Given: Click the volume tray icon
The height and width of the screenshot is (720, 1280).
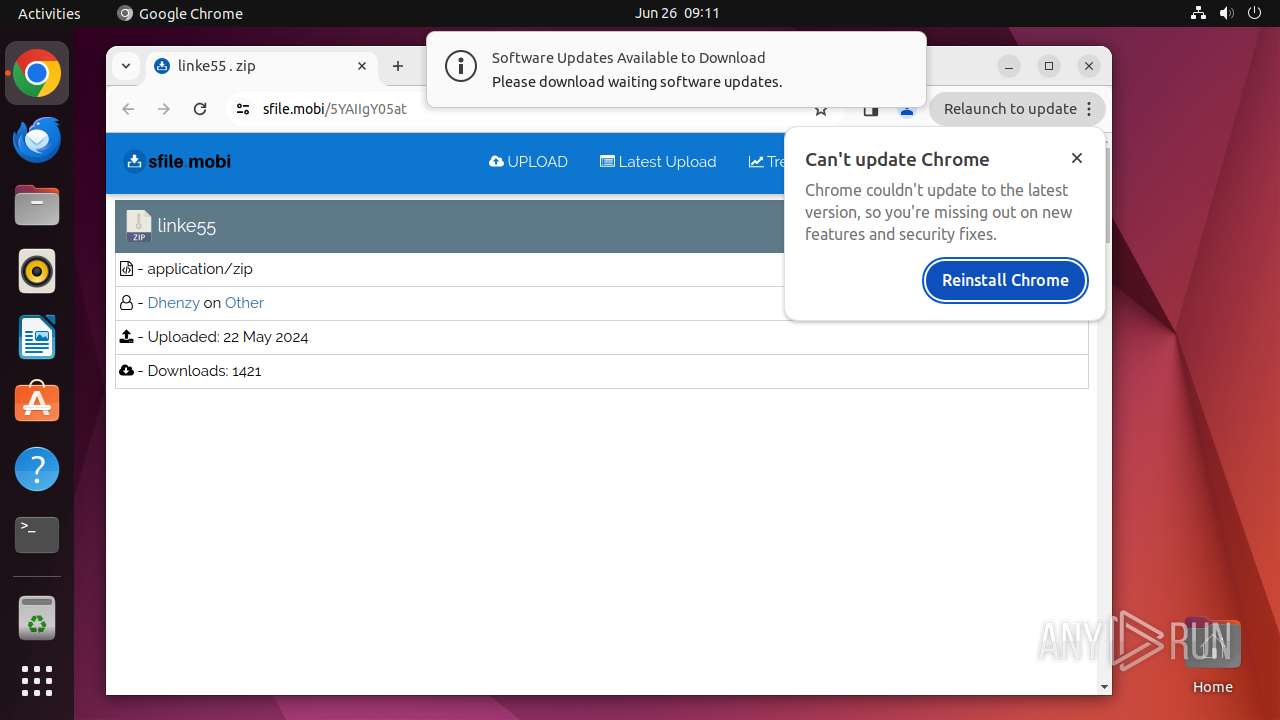Looking at the screenshot, I should tap(1226, 13).
